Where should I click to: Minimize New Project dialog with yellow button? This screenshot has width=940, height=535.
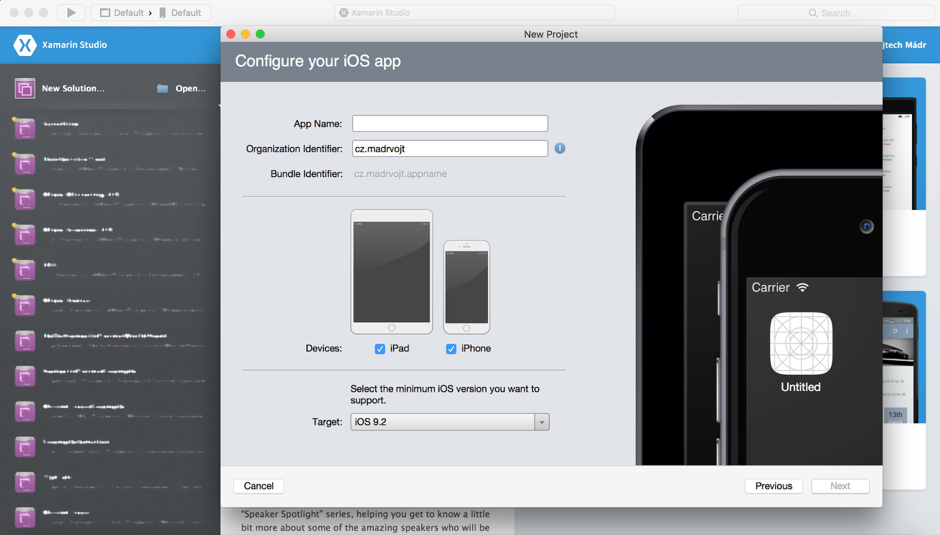245,34
